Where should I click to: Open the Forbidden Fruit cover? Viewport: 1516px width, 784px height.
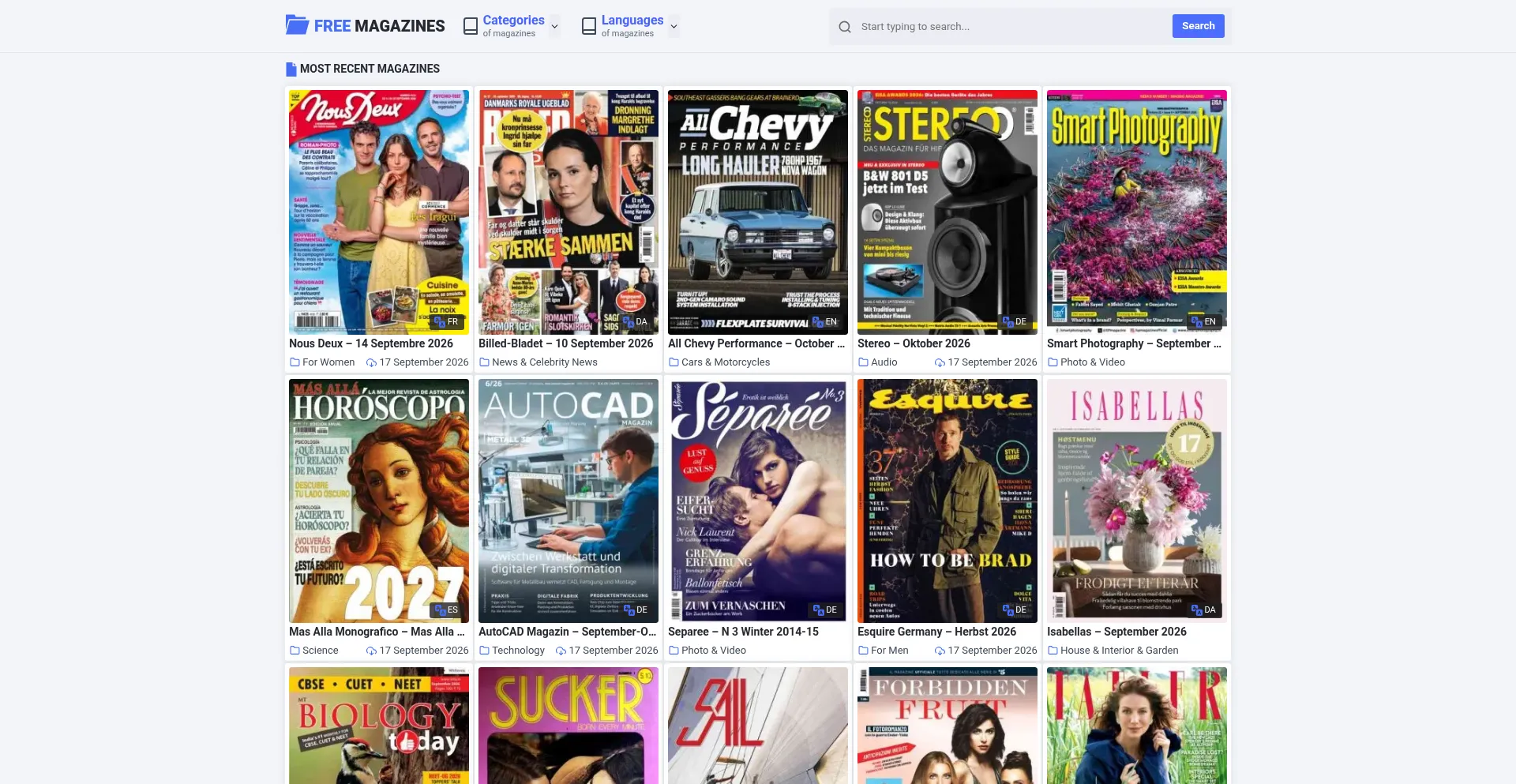click(x=947, y=726)
